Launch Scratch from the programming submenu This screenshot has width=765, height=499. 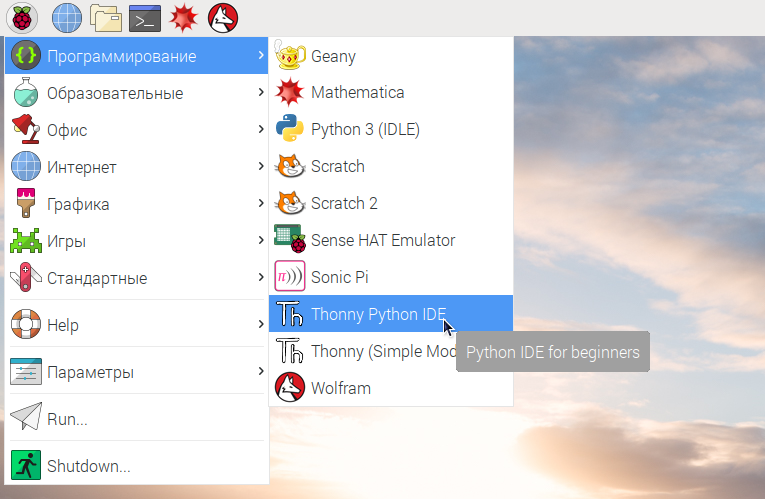pos(391,166)
